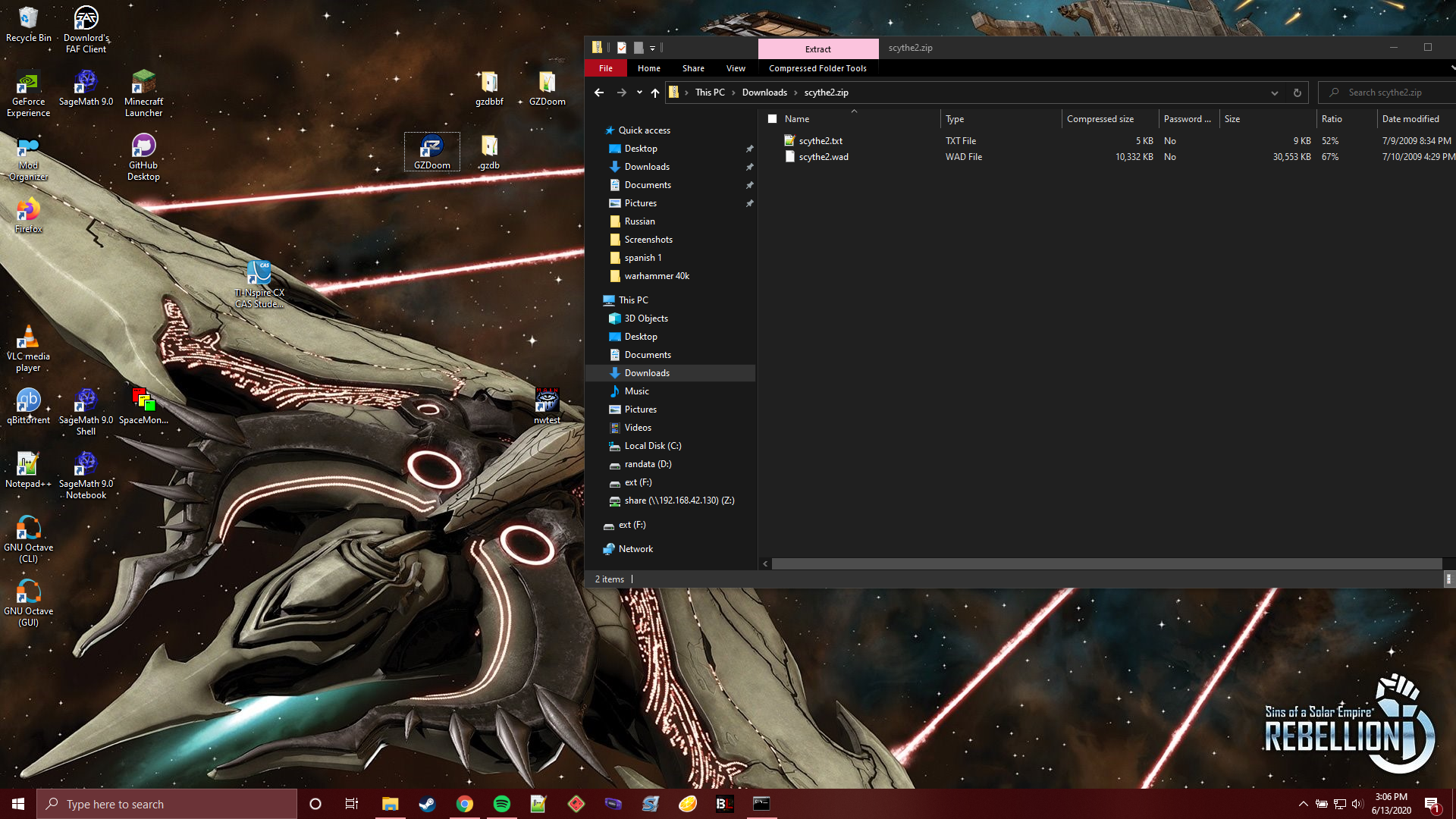Select the gzdbbf zip file on desktop

pos(489,89)
